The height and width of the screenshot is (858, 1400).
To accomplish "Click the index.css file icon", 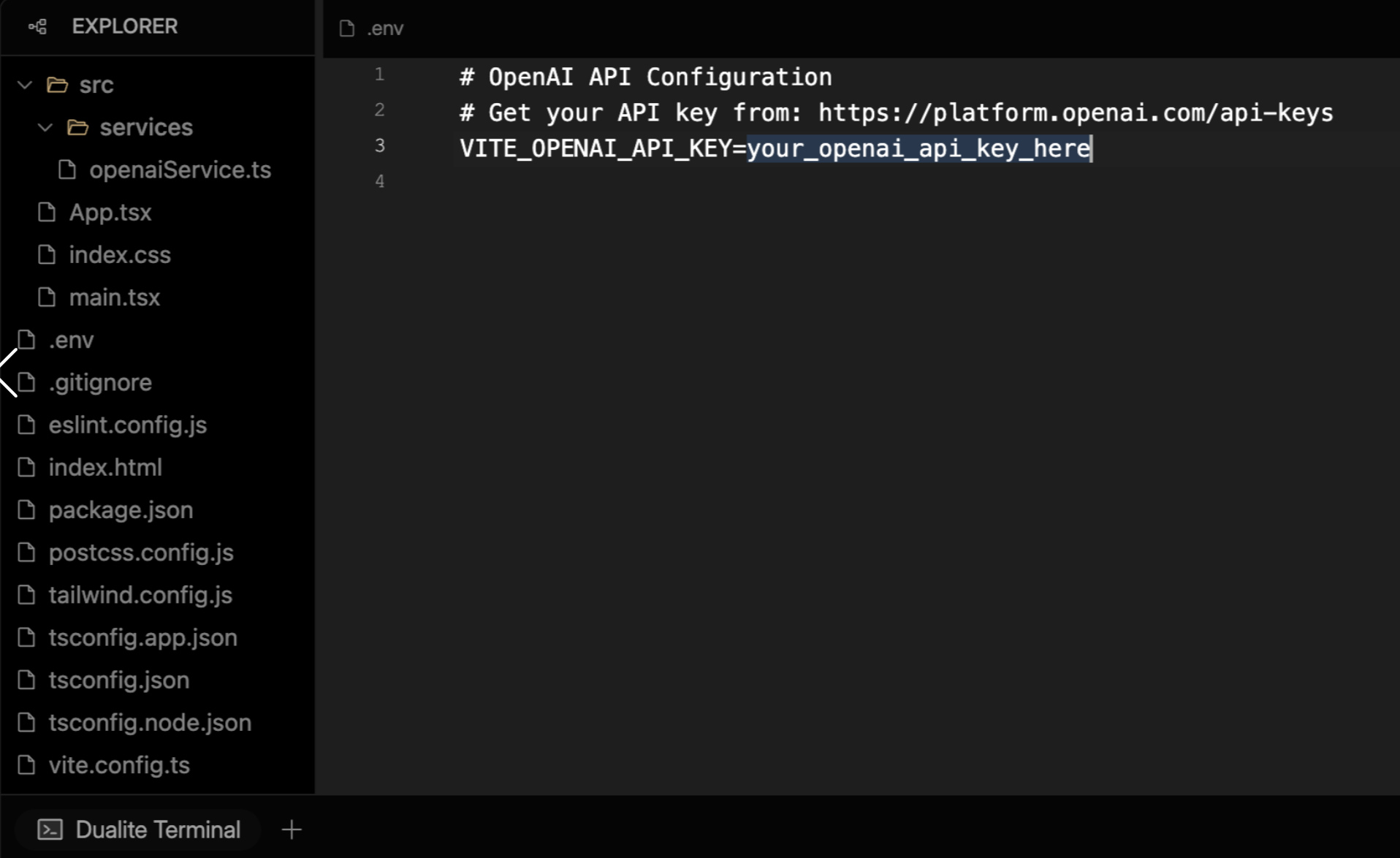I will [x=47, y=254].
